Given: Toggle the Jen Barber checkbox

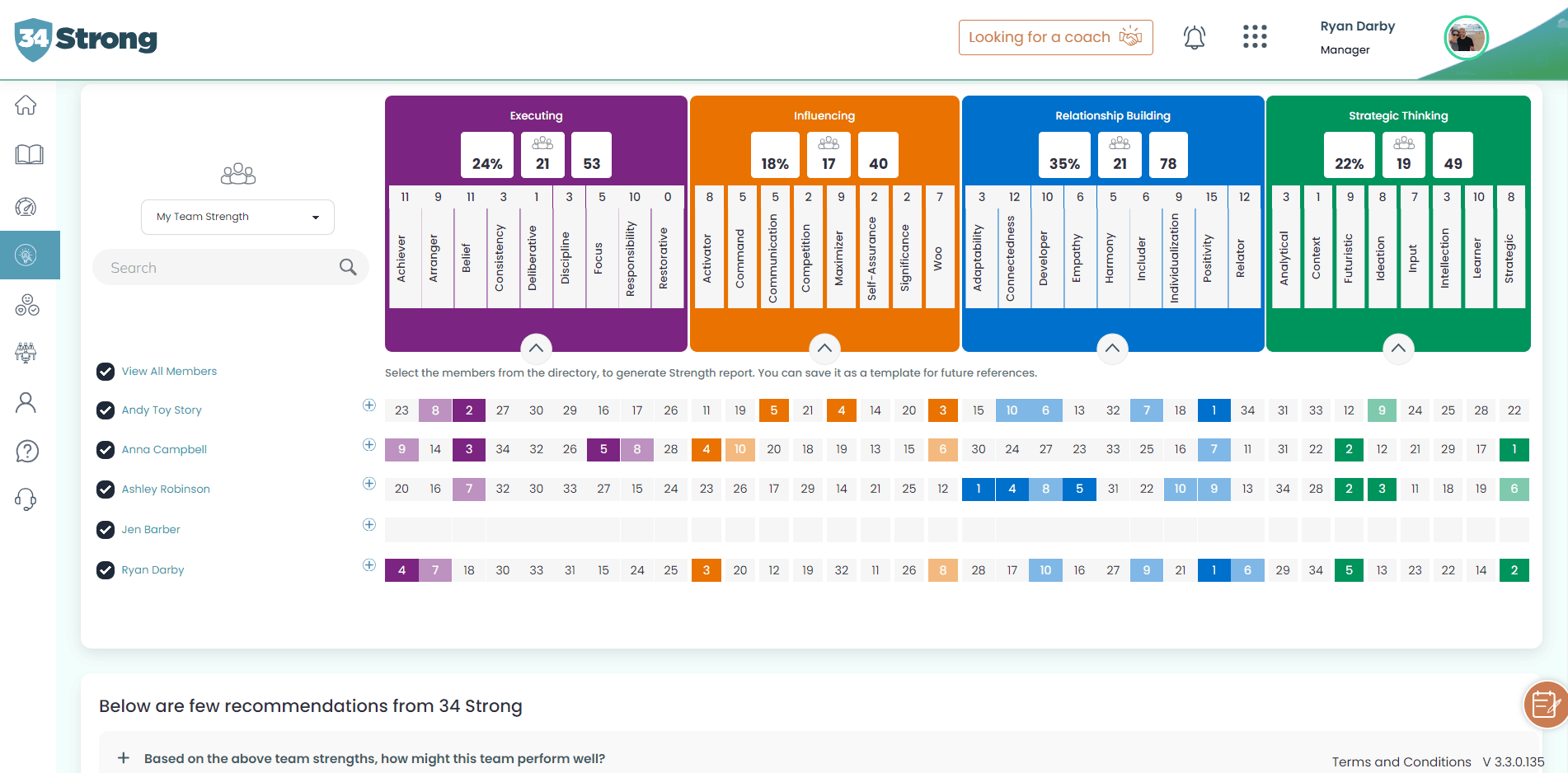Looking at the screenshot, I should [x=106, y=530].
